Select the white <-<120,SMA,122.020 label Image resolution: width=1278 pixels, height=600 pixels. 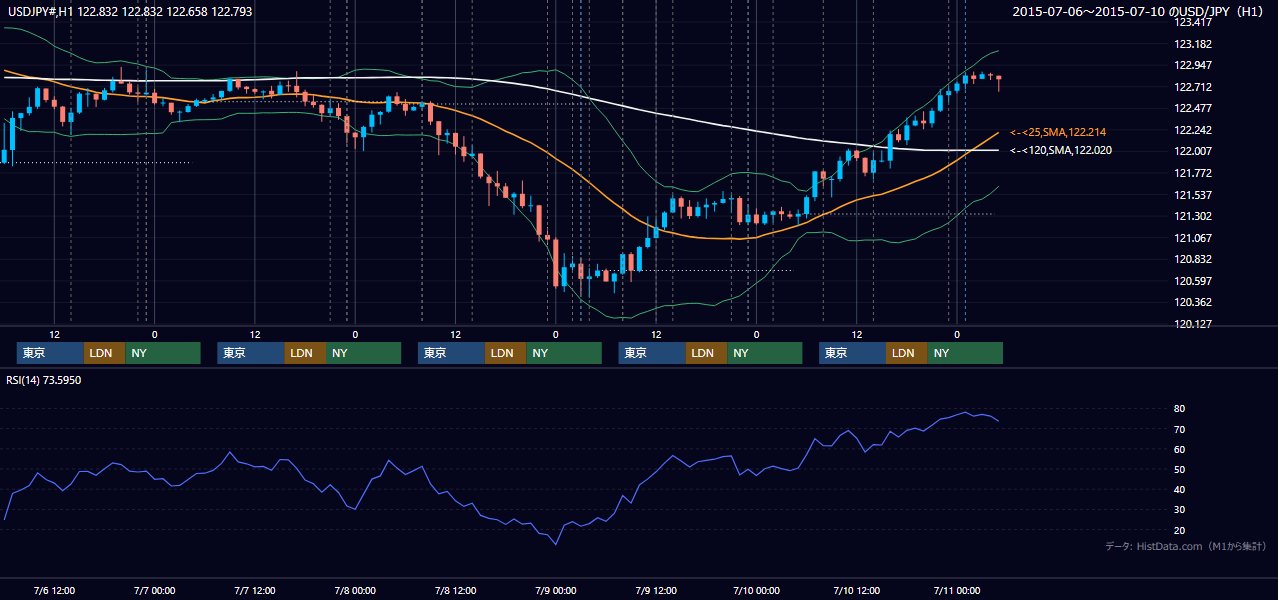[x=1061, y=150]
